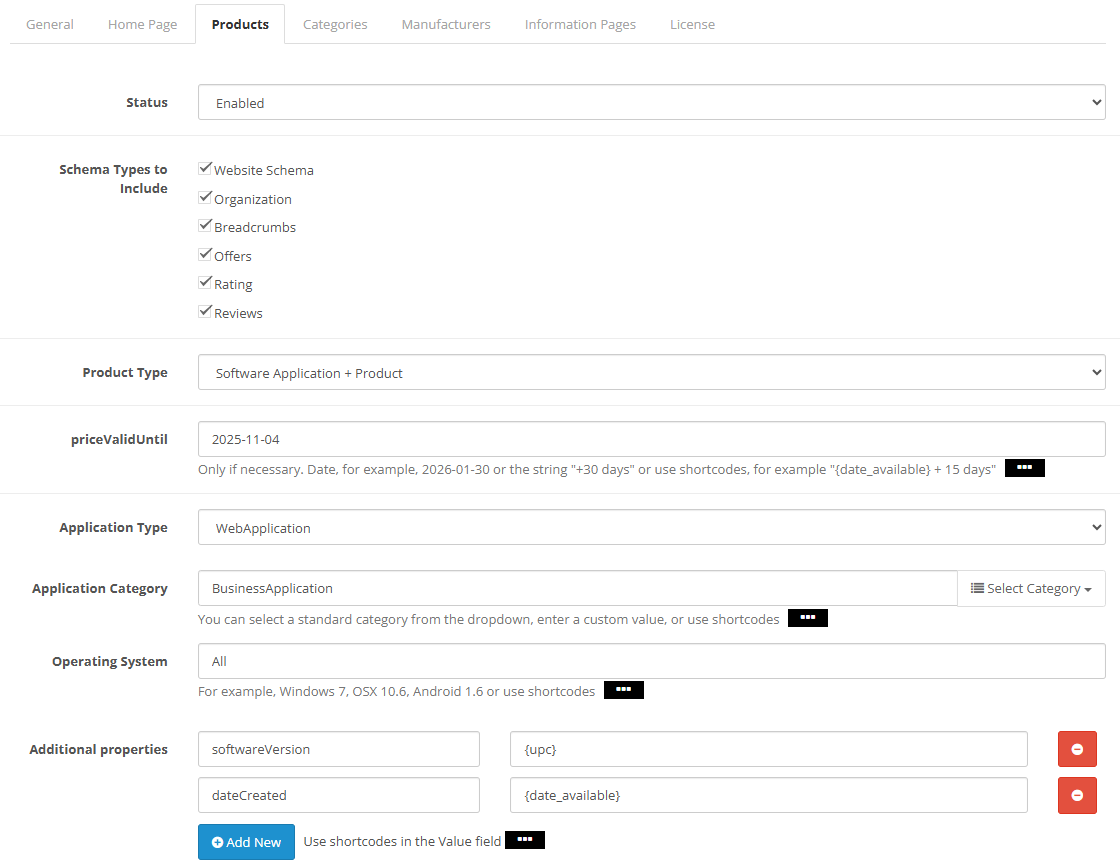This screenshot has height=865, width=1120.
Task: Open shortcodes button next to Add New
Action: pyautogui.click(x=524, y=841)
